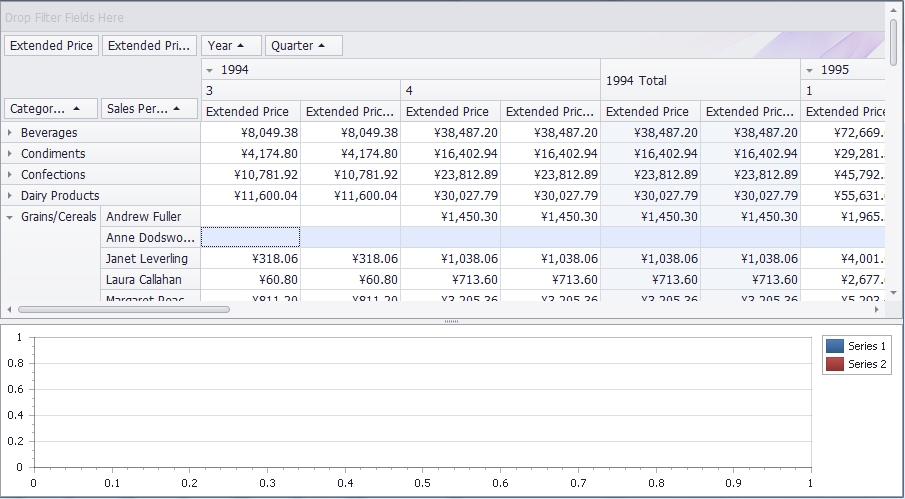The height and width of the screenshot is (499, 905).
Task: Select the Andrew Fuller row header
Action: point(150,216)
